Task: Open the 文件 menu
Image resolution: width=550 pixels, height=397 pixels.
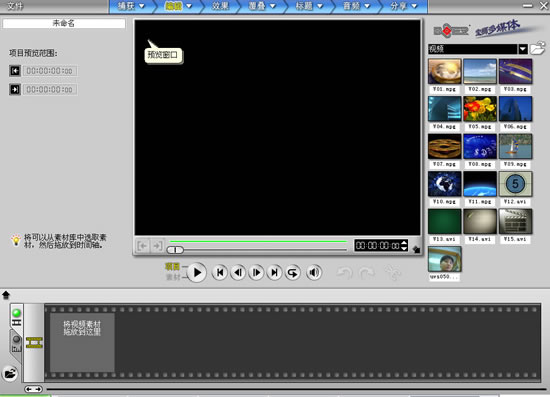Action: pos(15,6)
